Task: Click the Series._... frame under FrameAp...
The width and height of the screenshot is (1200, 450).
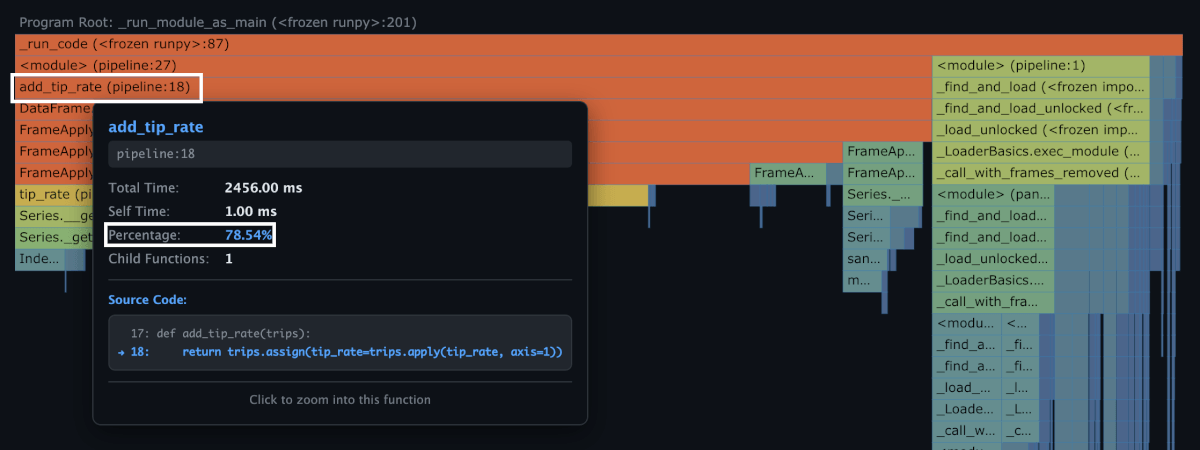Action: click(x=882, y=195)
